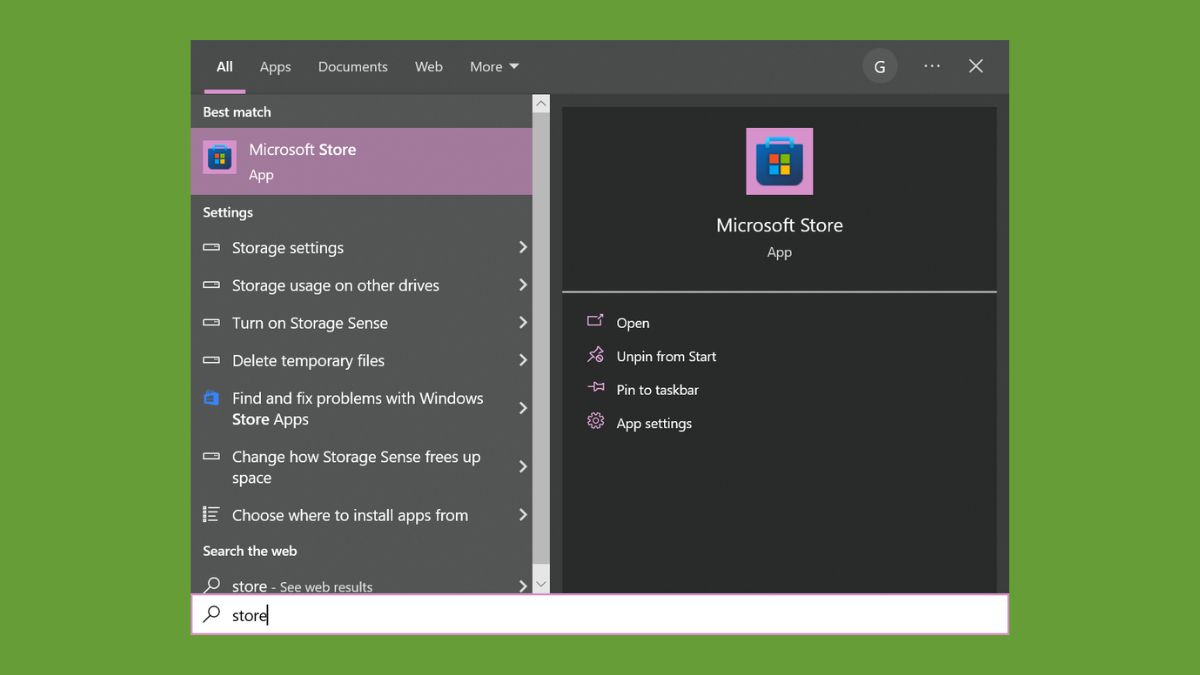Click the search box magnifier icon
The width and height of the screenshot is (1200, 675).
(x=212, y=614)
